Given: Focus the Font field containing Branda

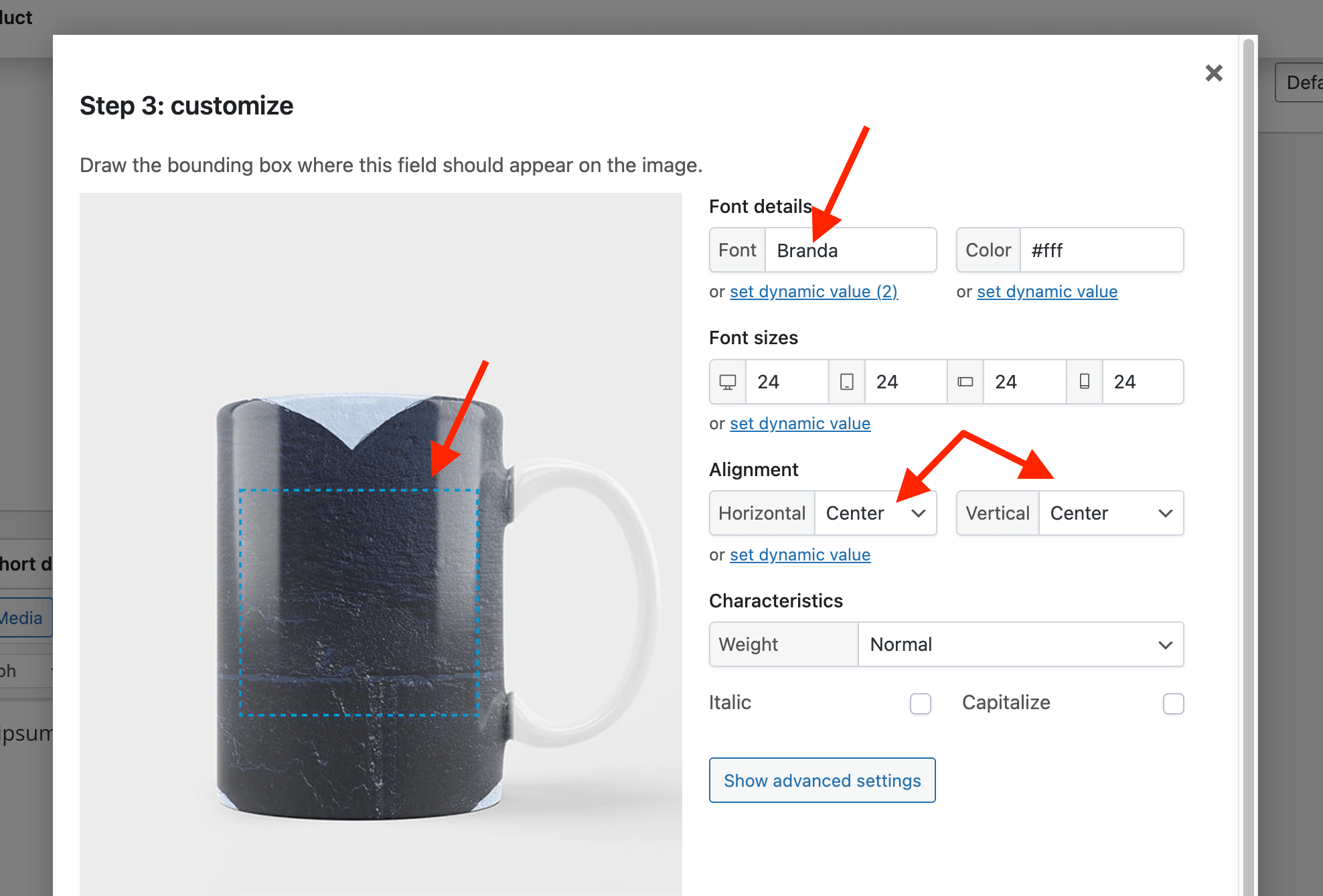Looking at the screenshot, I should (x=851, y=250).
